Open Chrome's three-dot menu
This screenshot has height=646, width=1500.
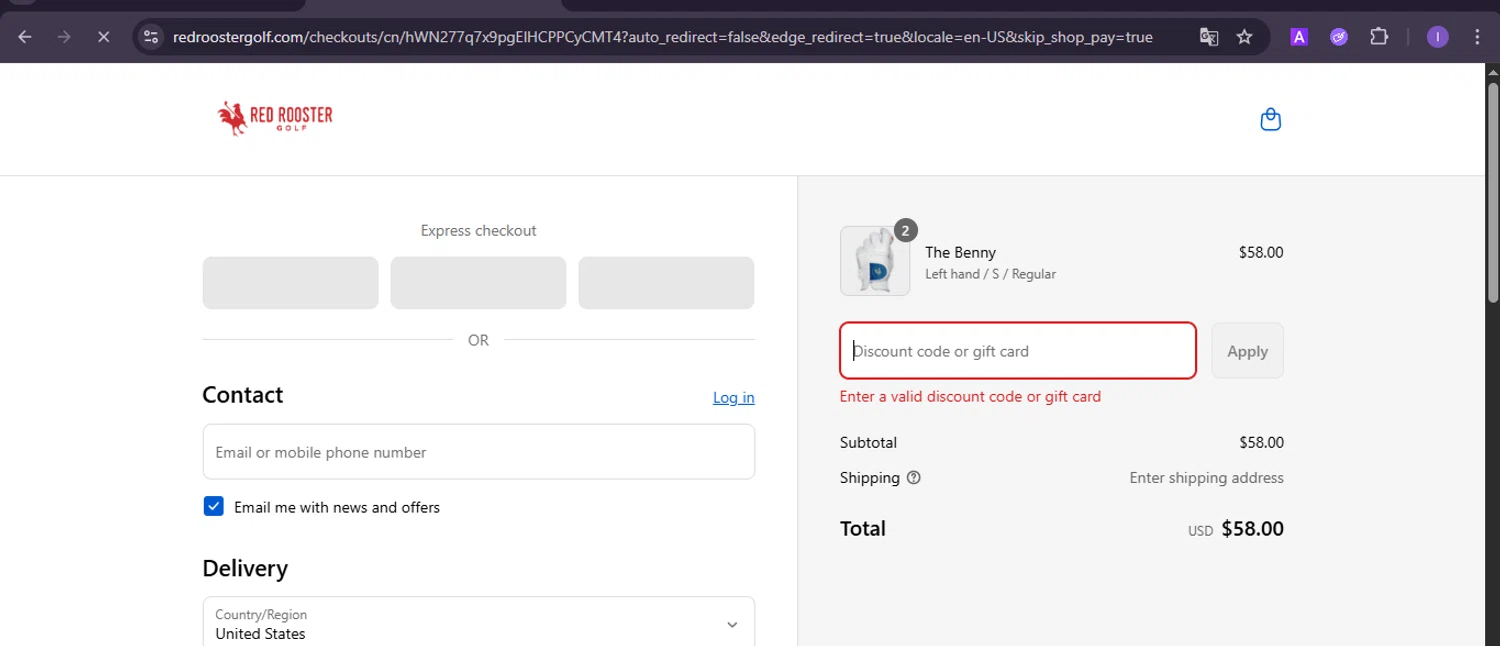pyautogui.click(x=1478, y=37)
